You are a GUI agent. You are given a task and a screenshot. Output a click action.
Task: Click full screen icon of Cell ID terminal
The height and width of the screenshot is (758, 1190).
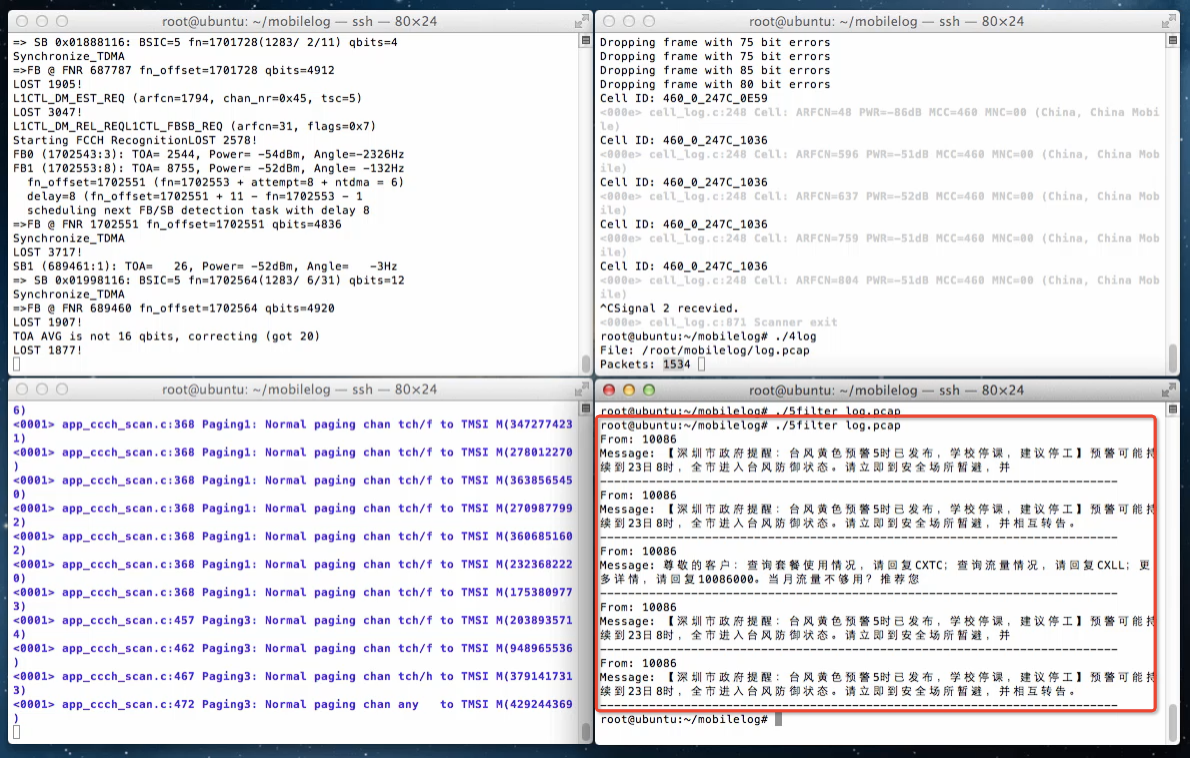pos(1167,21)
